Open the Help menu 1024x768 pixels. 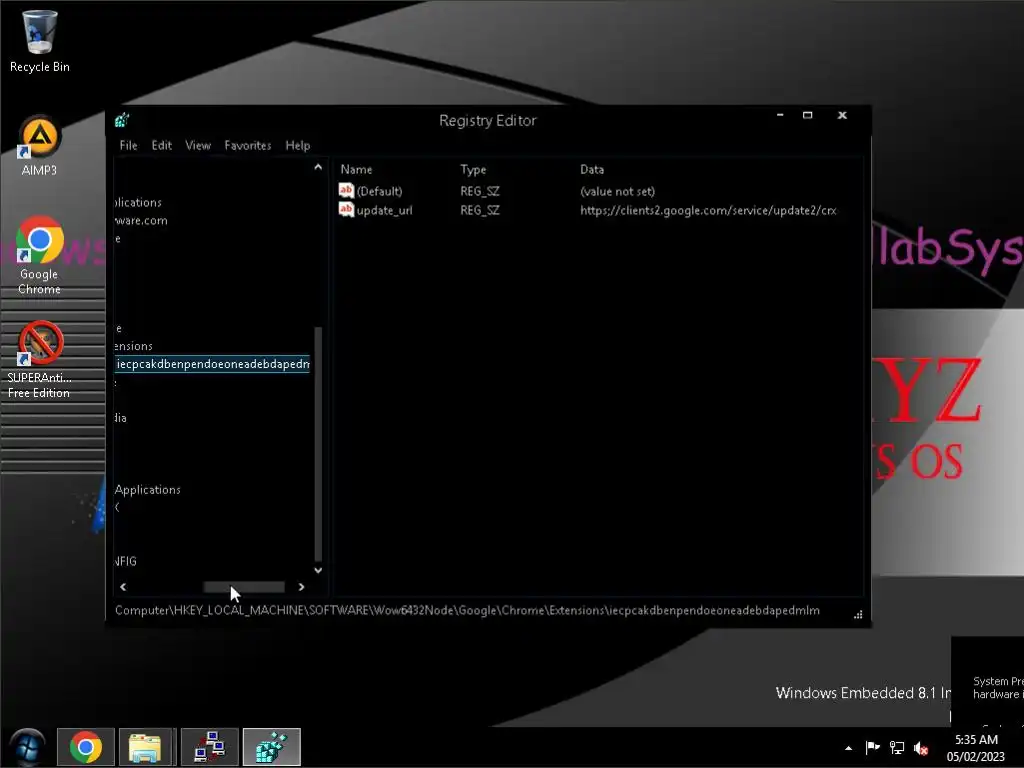pyautogui.click(x=298, y=145)
